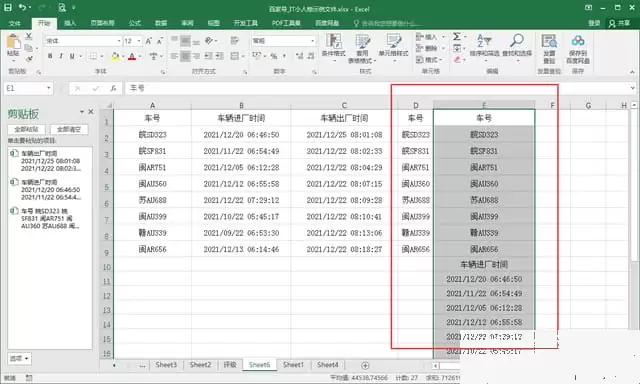This screenshot has width=640, height=384.
Task: Open the font color dropdown arrow
Action: click(x=140, y=56)
